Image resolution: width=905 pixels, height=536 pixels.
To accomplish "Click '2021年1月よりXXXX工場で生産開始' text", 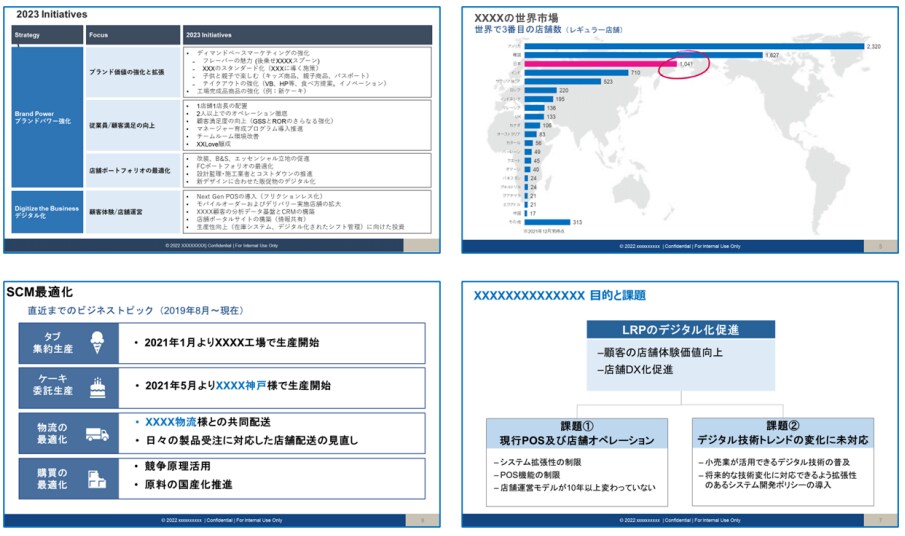I will pyautogui.click(x=231, y=343).
